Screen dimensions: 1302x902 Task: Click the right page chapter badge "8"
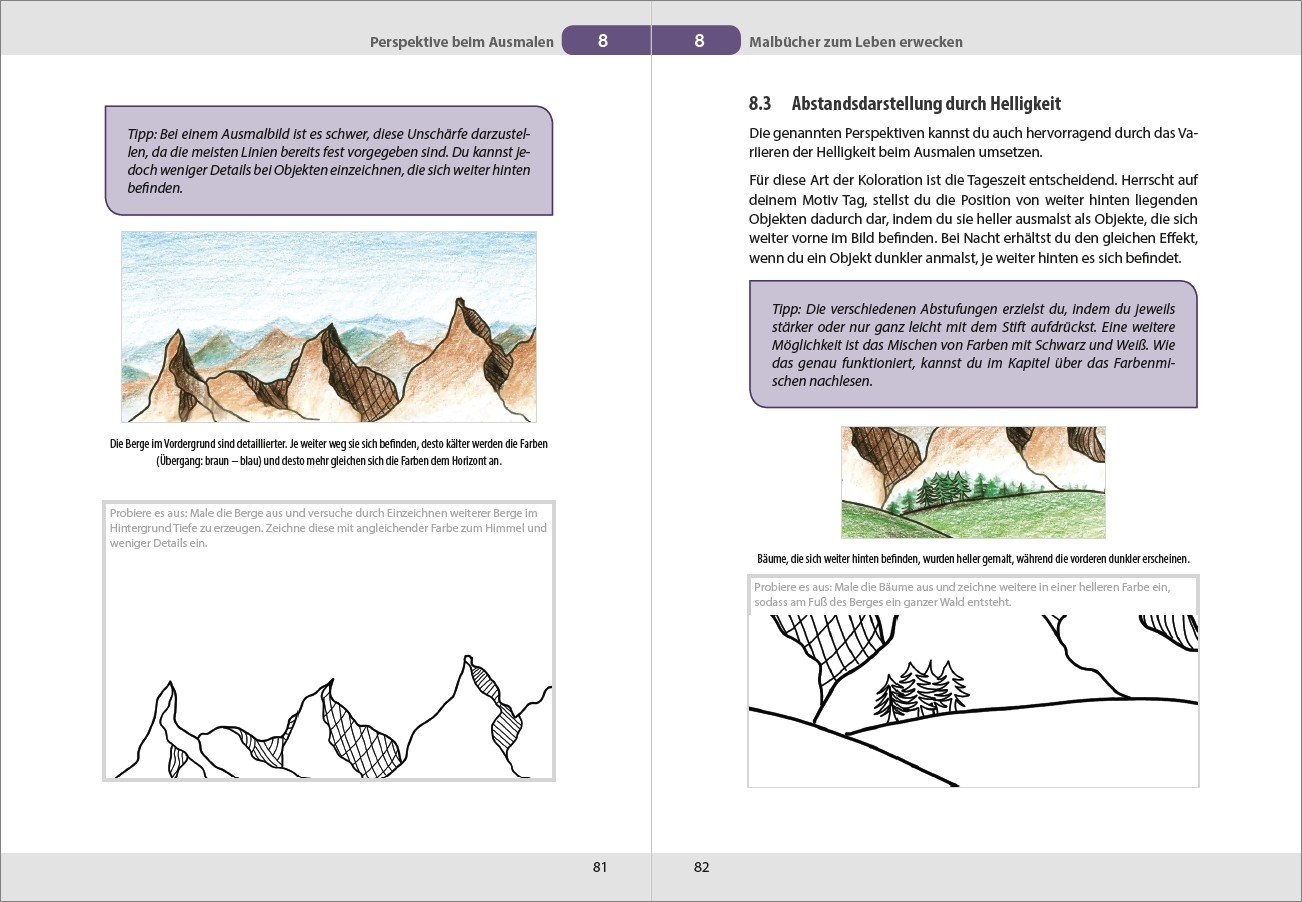699,41
